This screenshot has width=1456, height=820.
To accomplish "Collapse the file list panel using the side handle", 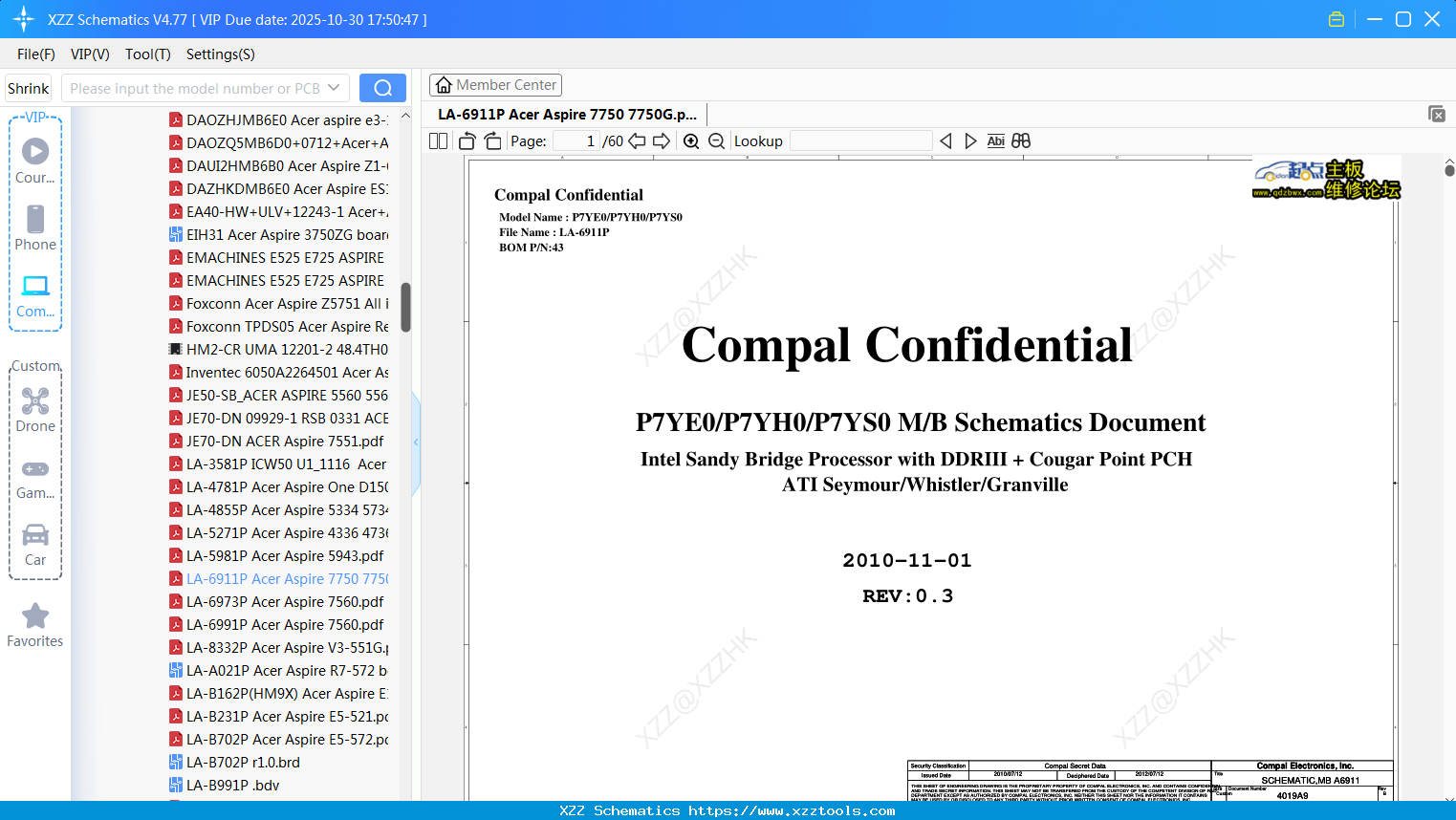I will point(416,442).
